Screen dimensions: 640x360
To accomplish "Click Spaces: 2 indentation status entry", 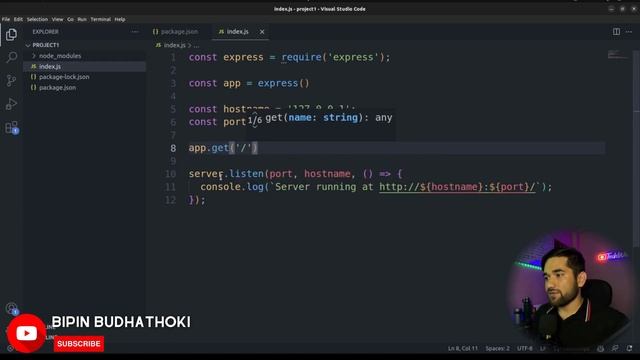I will tap(497, 348).
